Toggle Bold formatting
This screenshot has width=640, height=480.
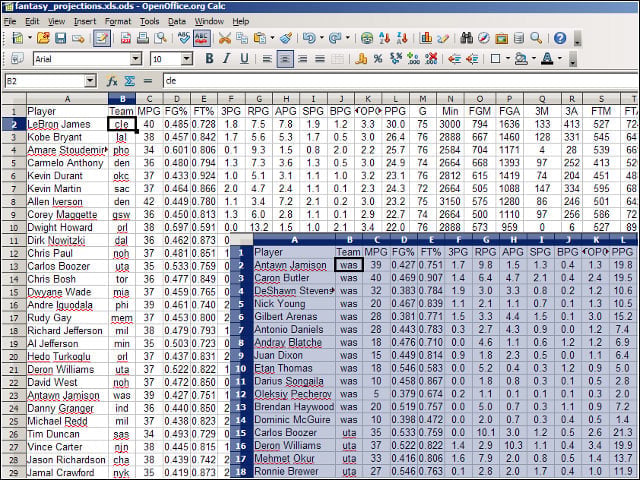tap(209, 59)
